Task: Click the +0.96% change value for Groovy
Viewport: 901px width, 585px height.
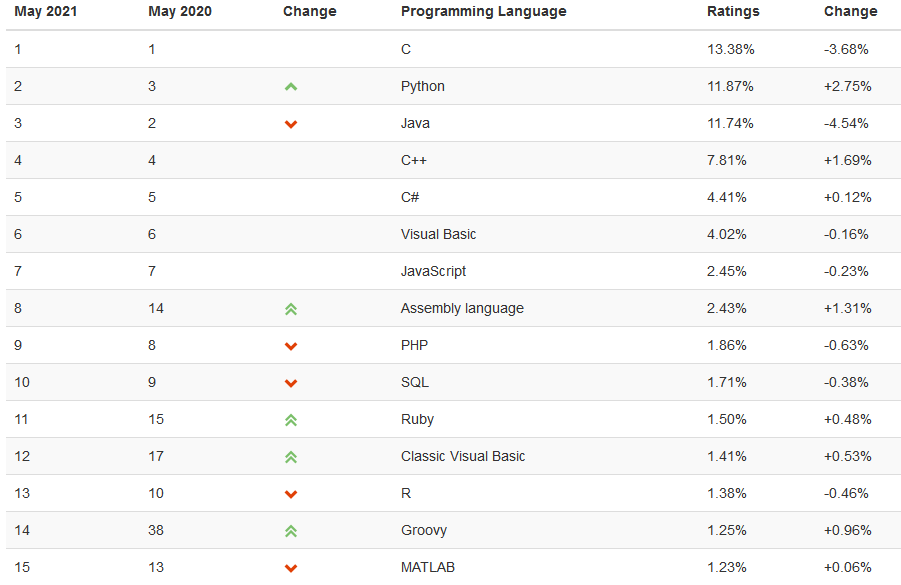Action: coord(848,530)
